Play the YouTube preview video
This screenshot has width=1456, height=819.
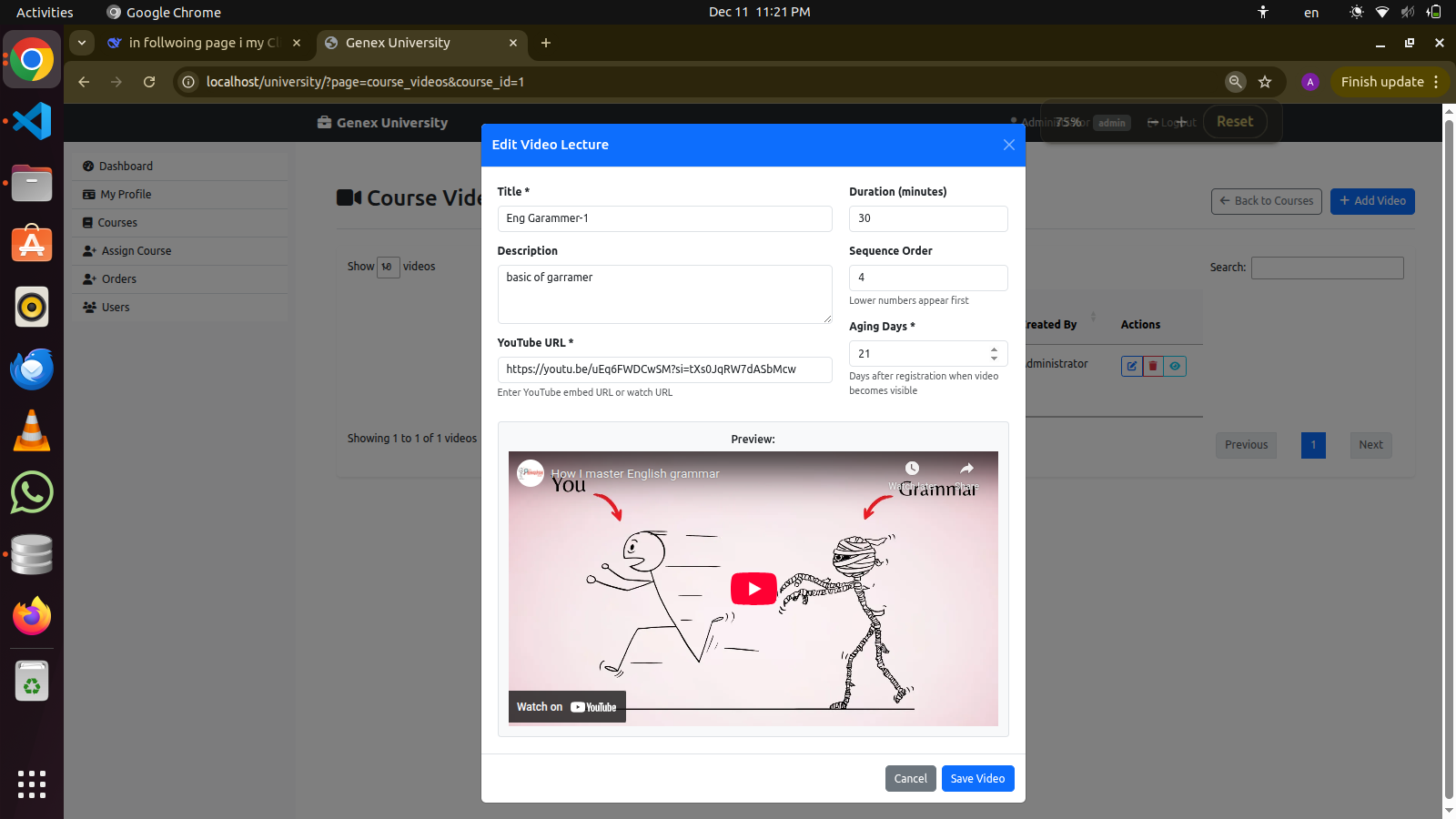point(753,589)
